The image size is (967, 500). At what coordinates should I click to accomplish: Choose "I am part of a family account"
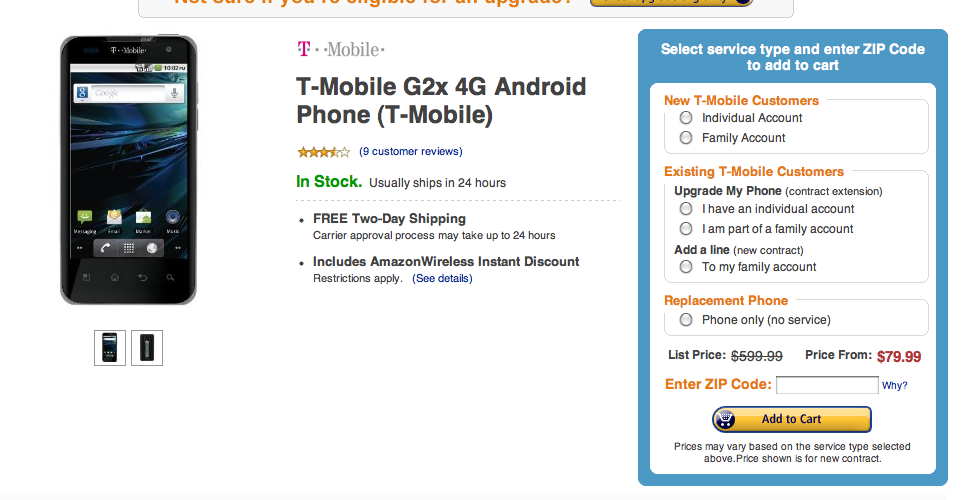686,229
